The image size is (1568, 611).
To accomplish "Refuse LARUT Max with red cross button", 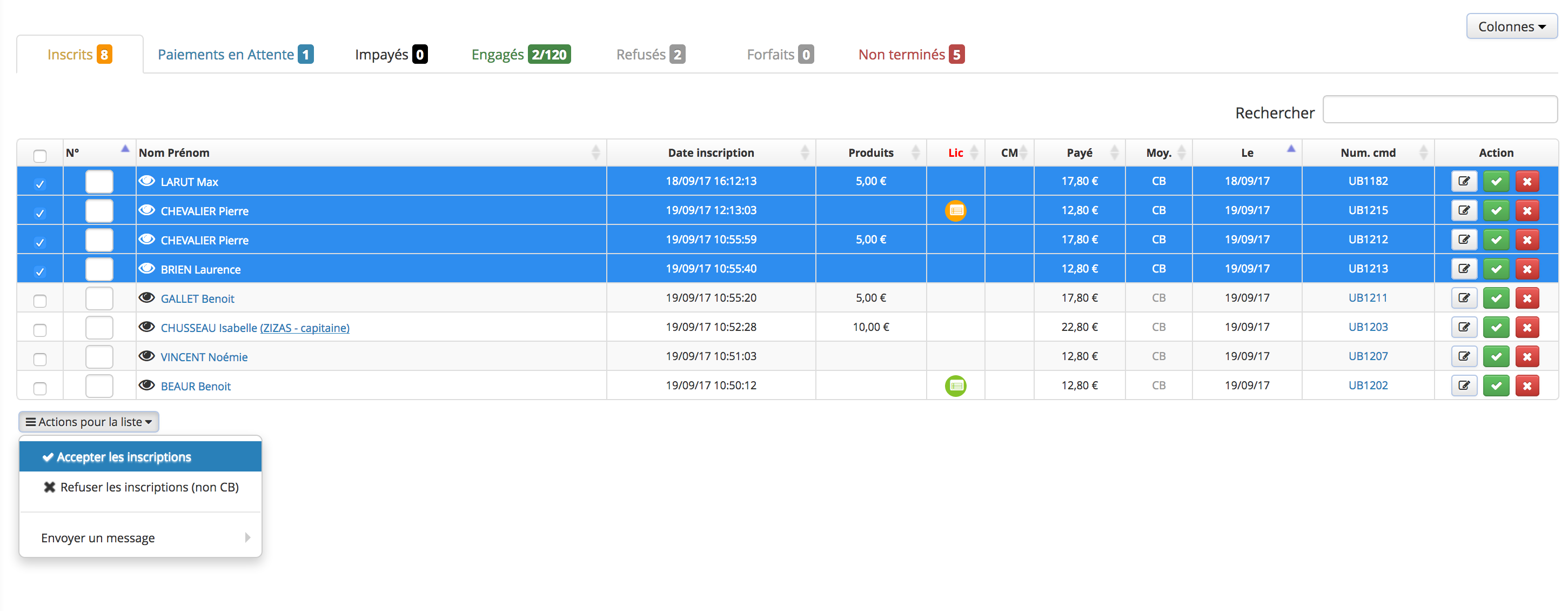I will click(1526, 181).
